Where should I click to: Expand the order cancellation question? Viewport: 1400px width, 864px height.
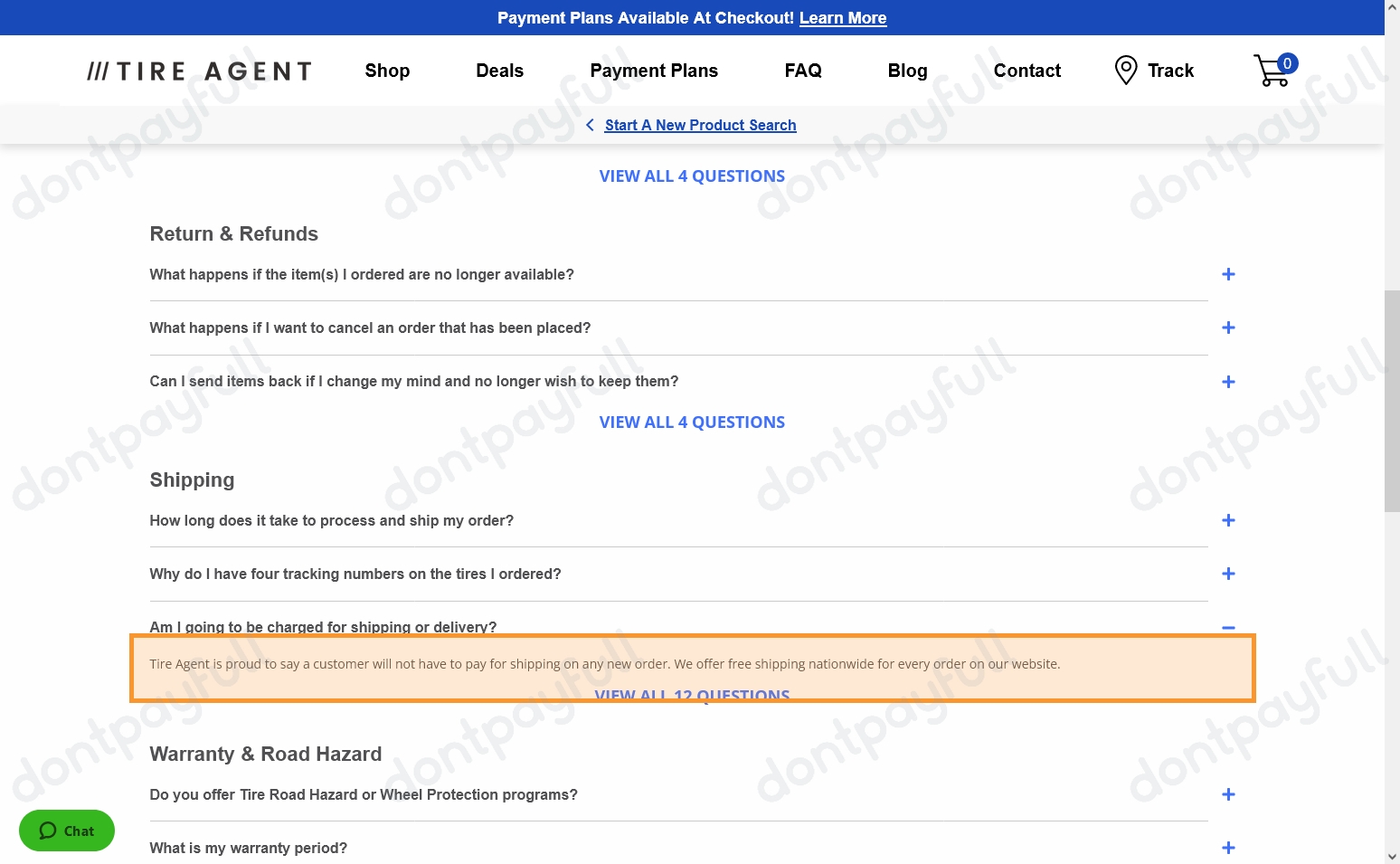click(x=1228, y=328)
